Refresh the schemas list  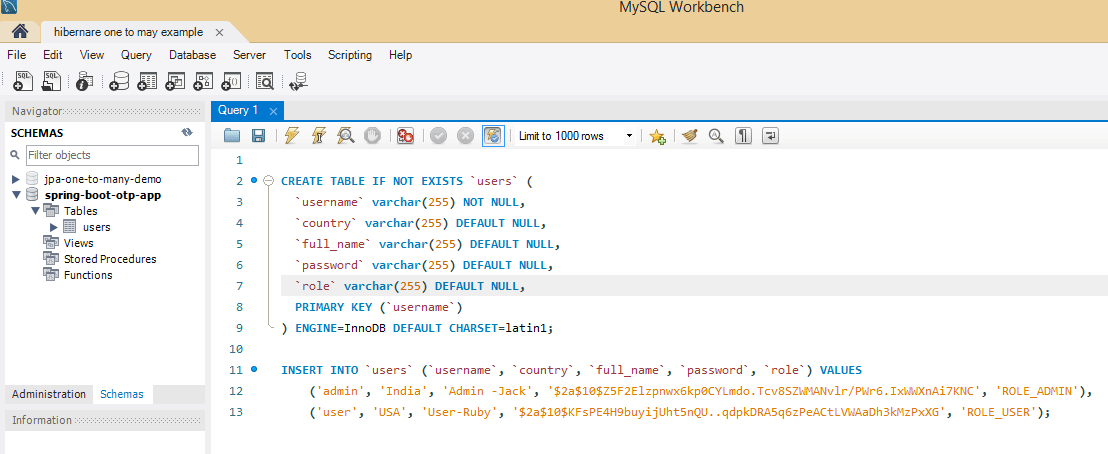click(x=187, y=133)
